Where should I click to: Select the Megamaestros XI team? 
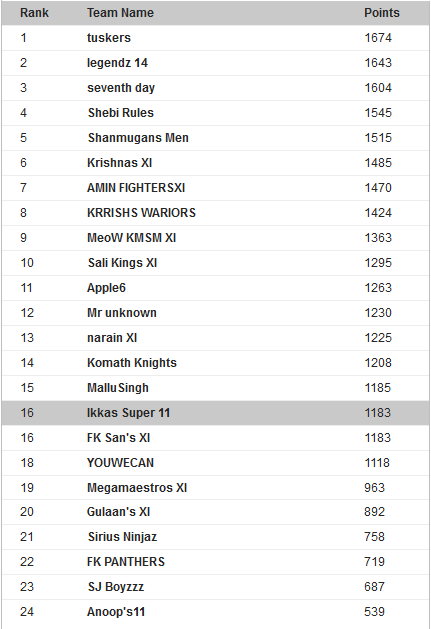[x=137, y=488]
